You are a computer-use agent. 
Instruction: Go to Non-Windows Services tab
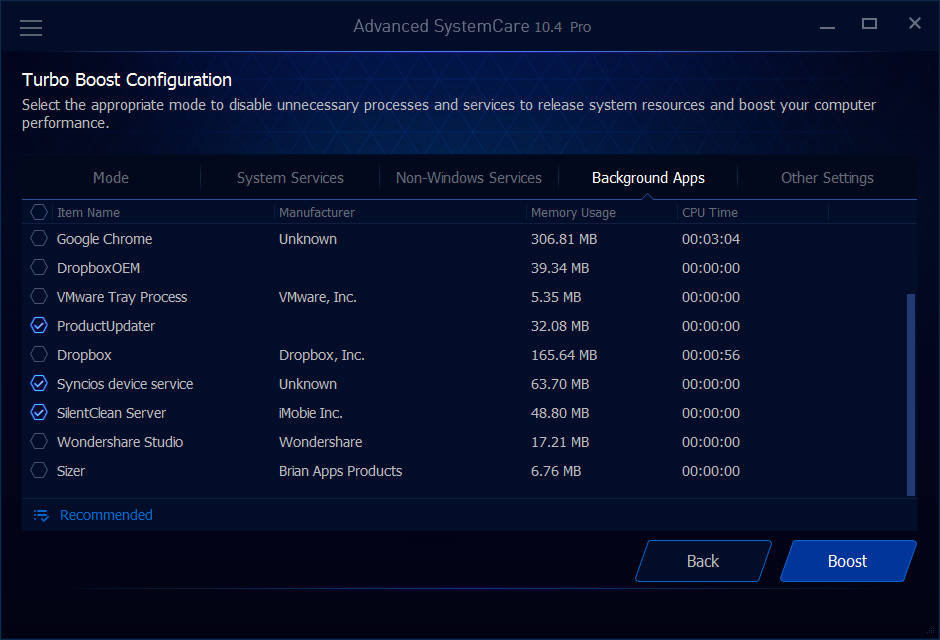coord(469,178)
